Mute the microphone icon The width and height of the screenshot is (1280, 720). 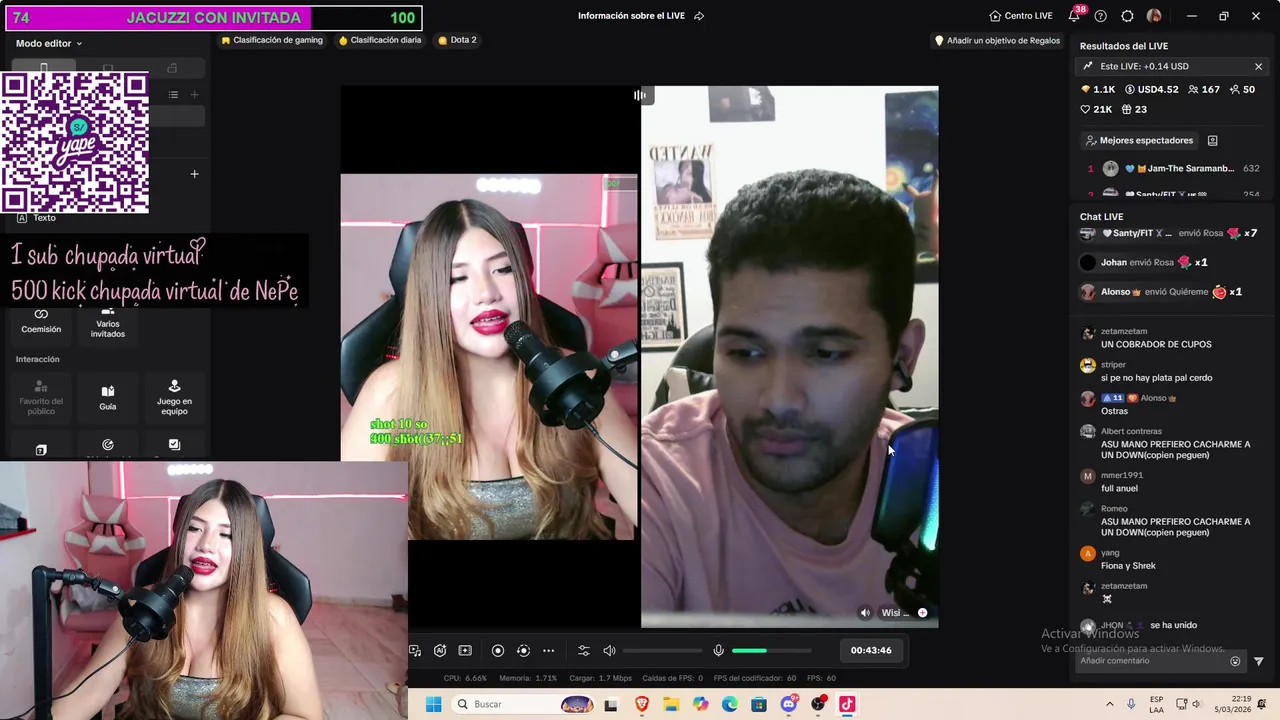pyautogui.click(x=718, y=651)
